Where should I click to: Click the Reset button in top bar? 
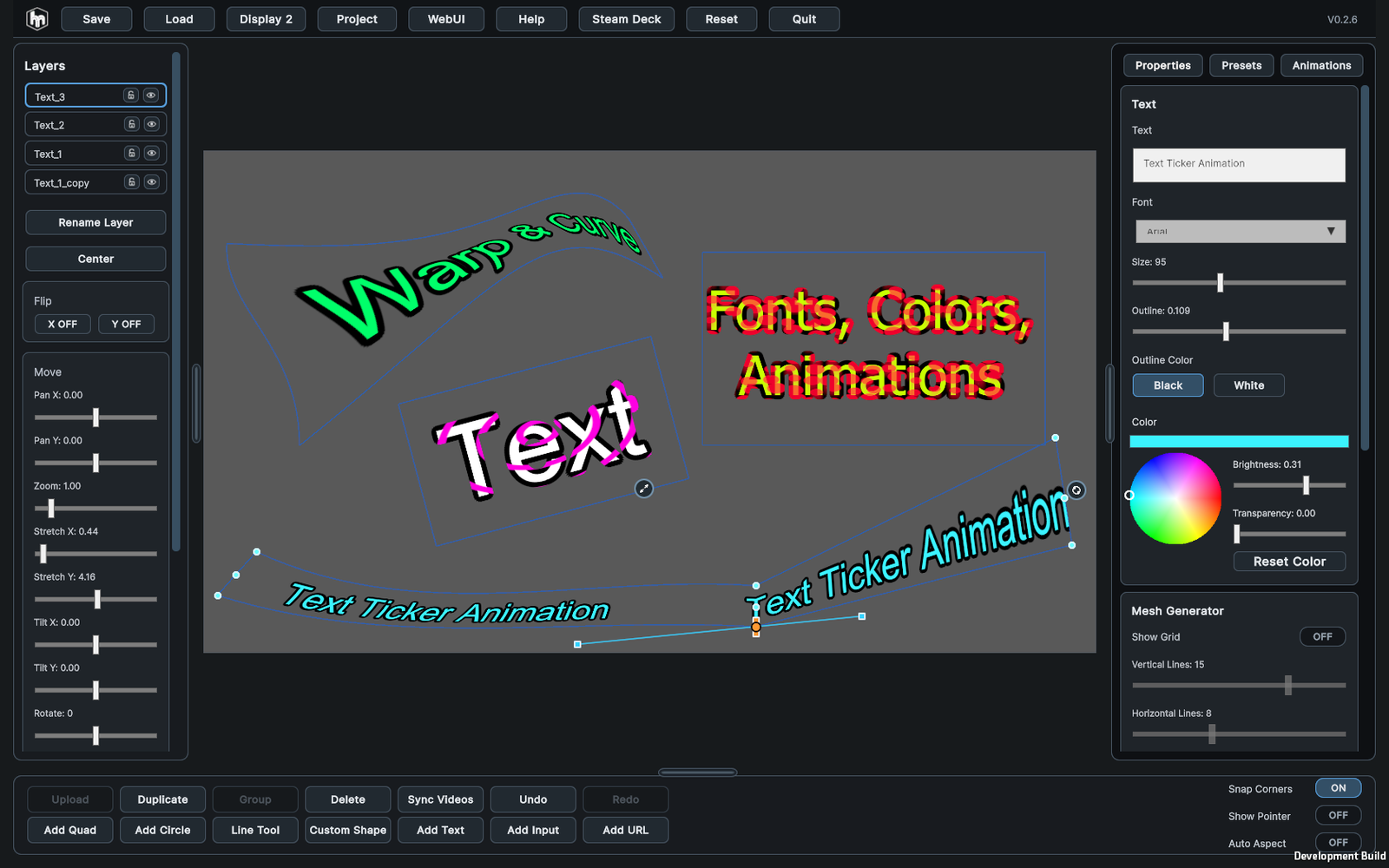[x=721, y=19]
